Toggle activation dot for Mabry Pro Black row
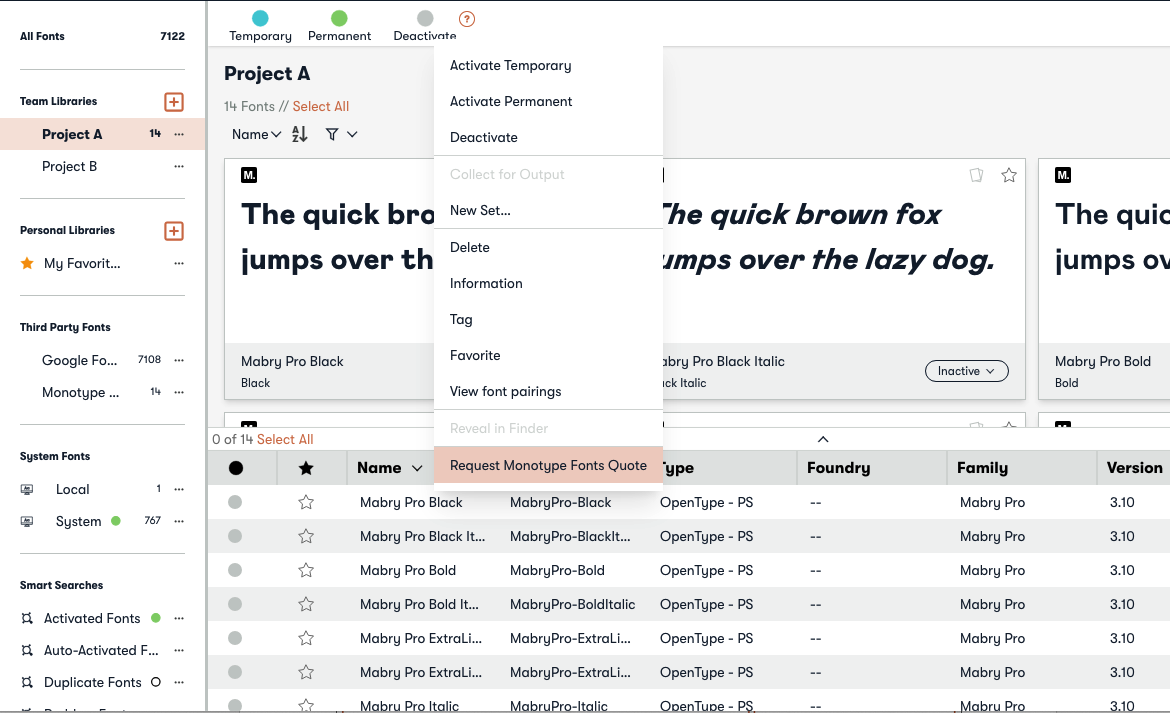Viewport: 1170px width, 713px height. click(235, 502)
